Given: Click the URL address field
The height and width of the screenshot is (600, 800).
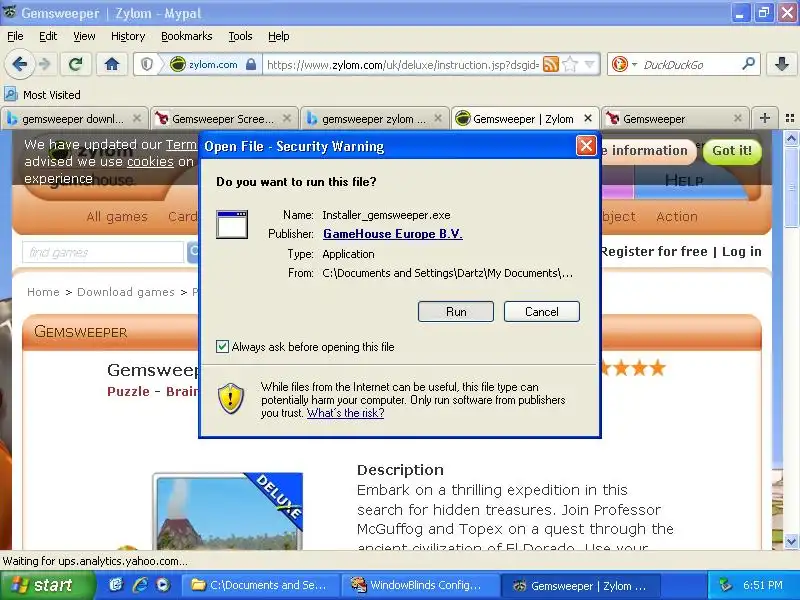Looking at the screenshot, I should pos(403,65).
